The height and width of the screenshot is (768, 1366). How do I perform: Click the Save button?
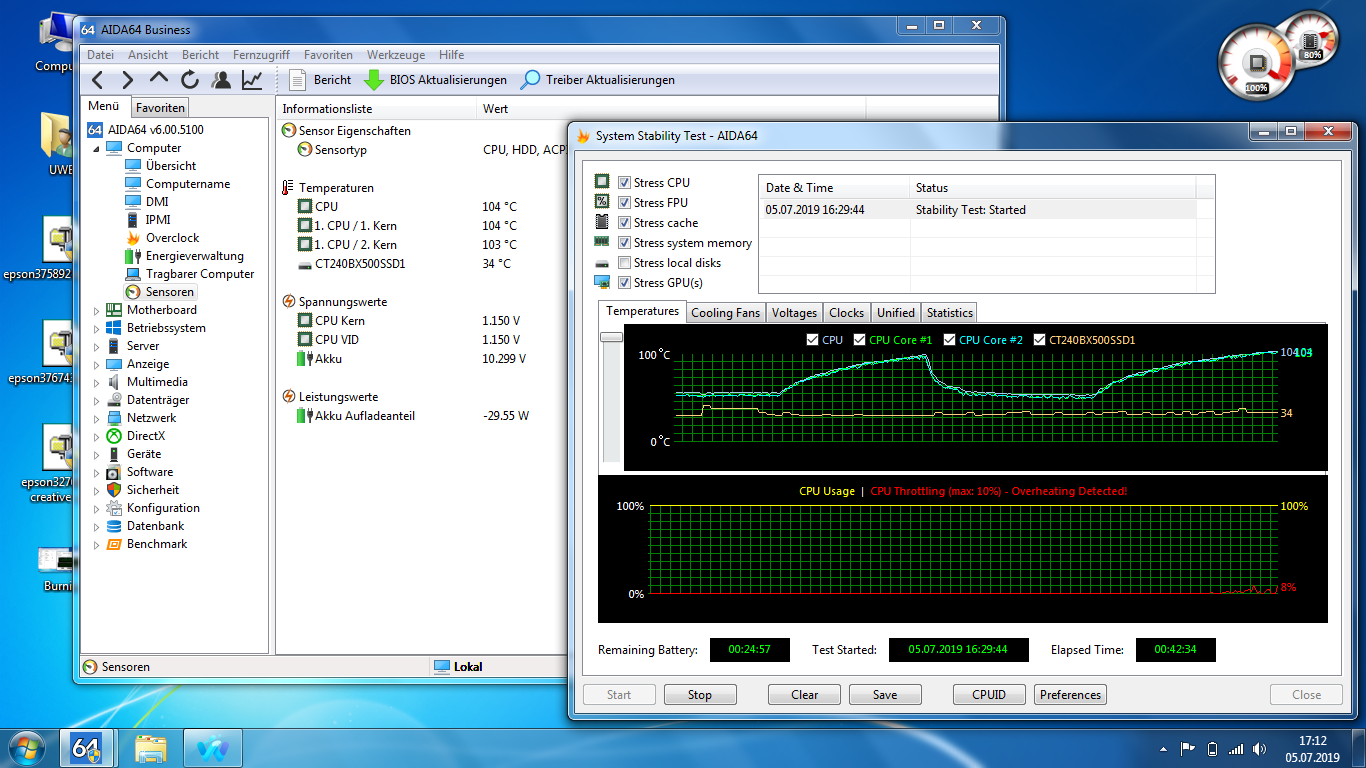[885, 695]
